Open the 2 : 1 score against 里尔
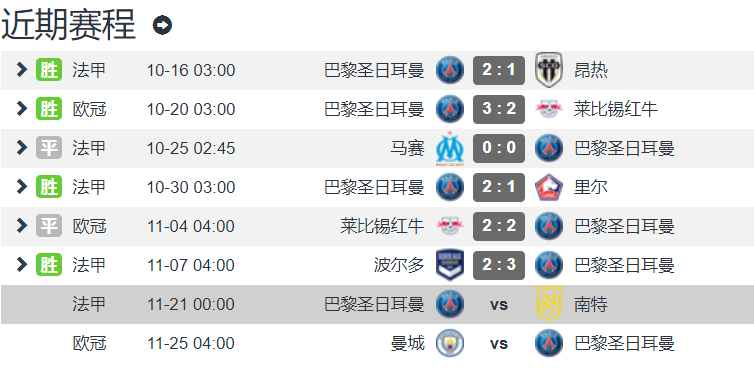754x370 pixels. [499, 187]
